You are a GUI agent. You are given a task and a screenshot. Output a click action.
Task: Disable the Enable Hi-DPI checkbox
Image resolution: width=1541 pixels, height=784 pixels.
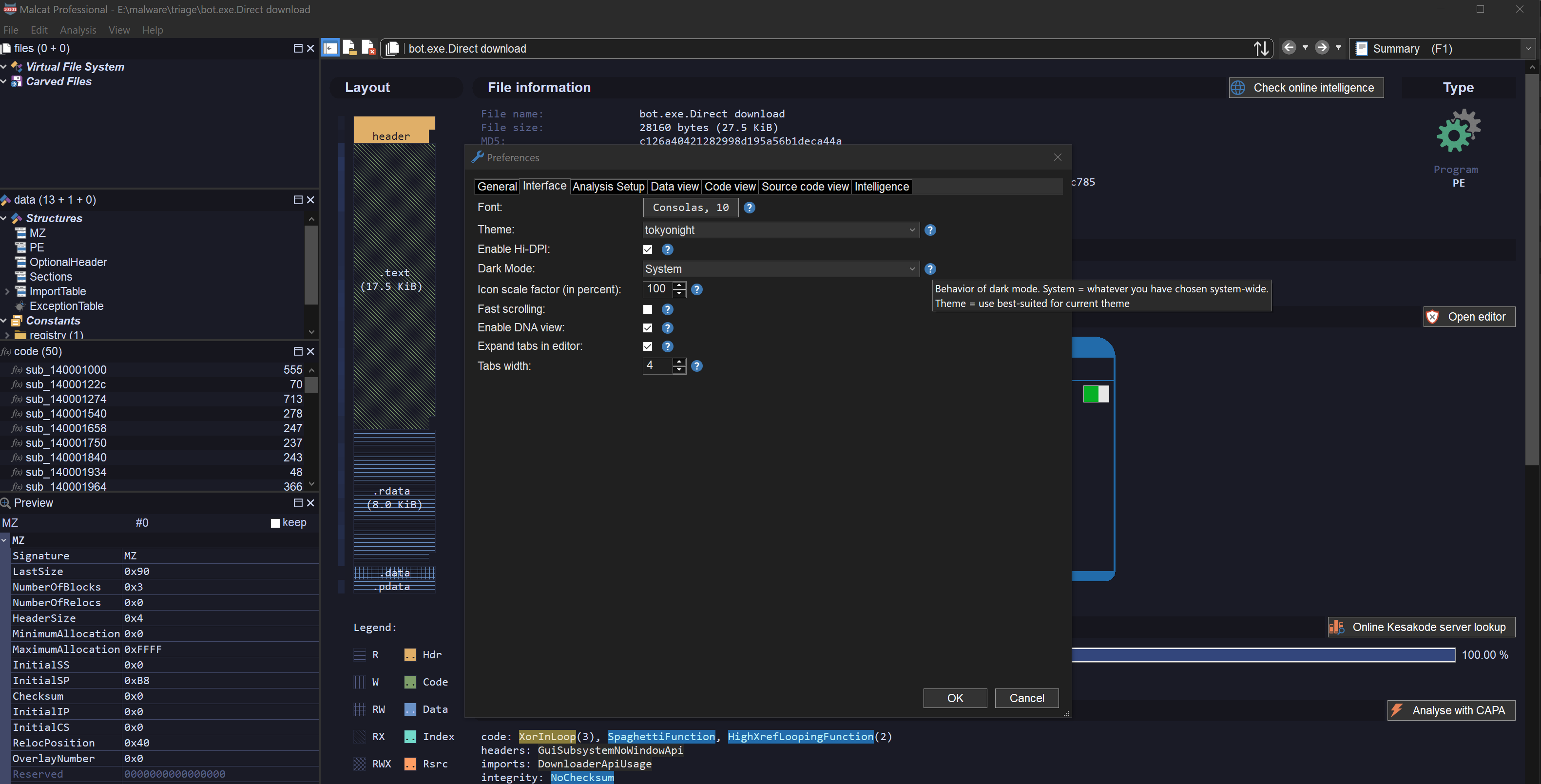click(x=648, y=249)
